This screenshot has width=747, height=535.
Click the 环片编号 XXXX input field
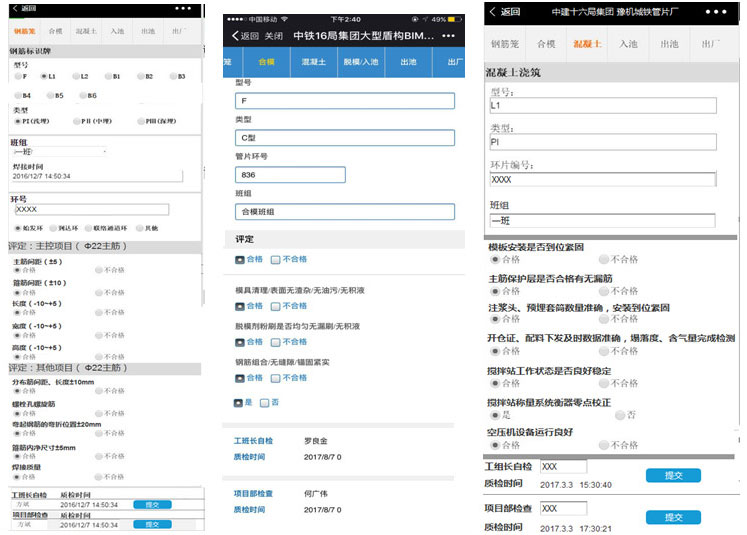point(603,180)
